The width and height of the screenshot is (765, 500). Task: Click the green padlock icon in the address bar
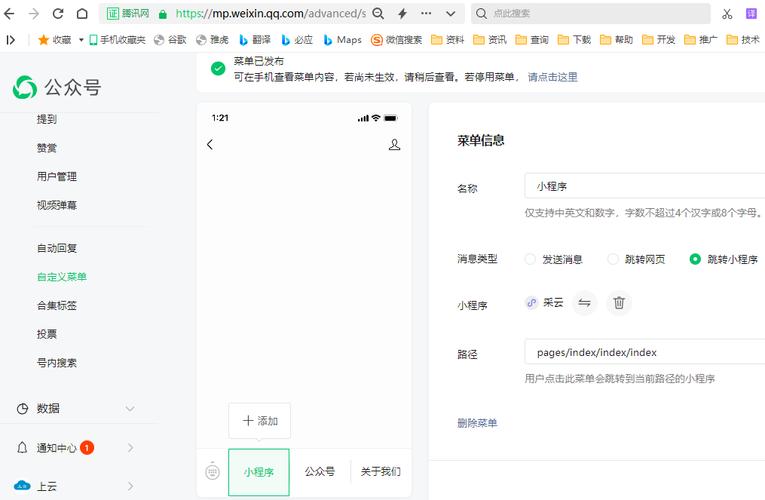pyautogui.click(x=163, y=14)
